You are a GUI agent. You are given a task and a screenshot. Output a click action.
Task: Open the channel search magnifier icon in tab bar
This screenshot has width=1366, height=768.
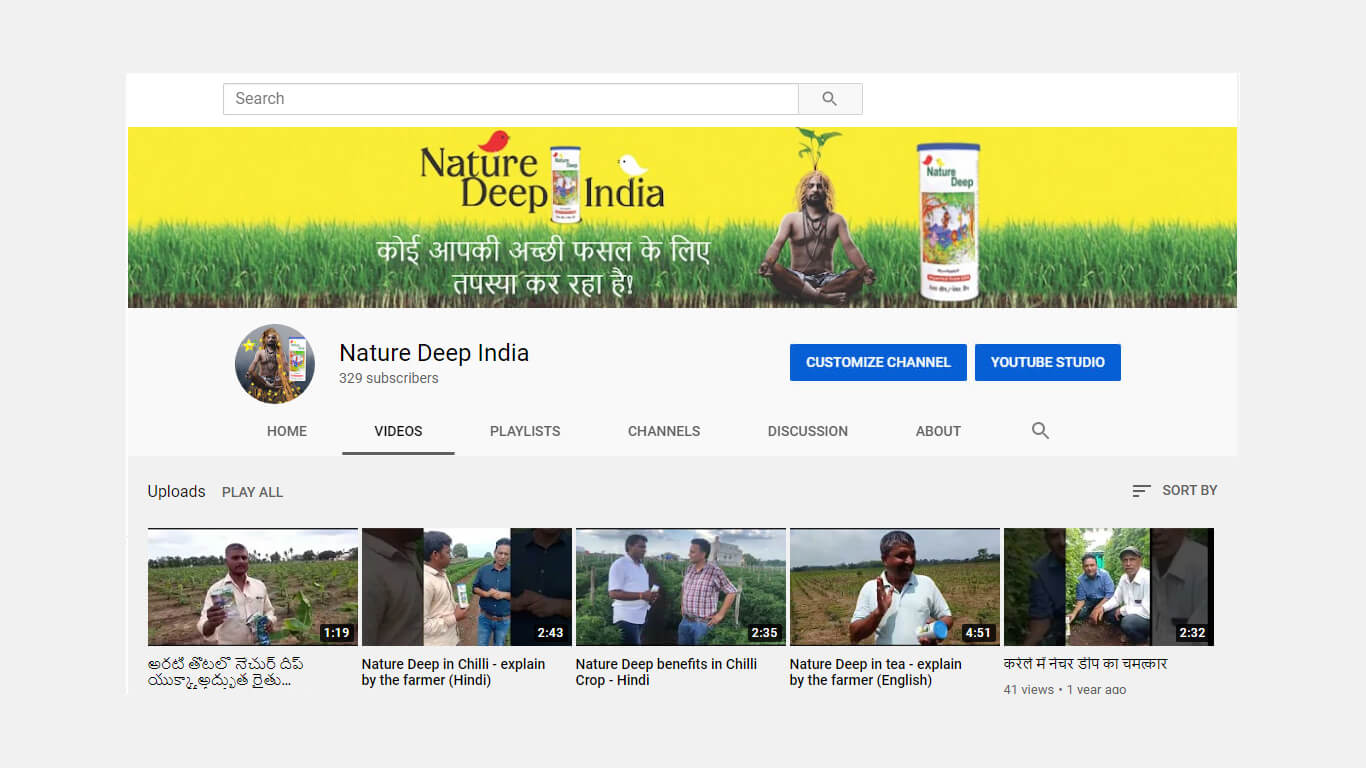pyautogui.click(x=1040, y=431)
